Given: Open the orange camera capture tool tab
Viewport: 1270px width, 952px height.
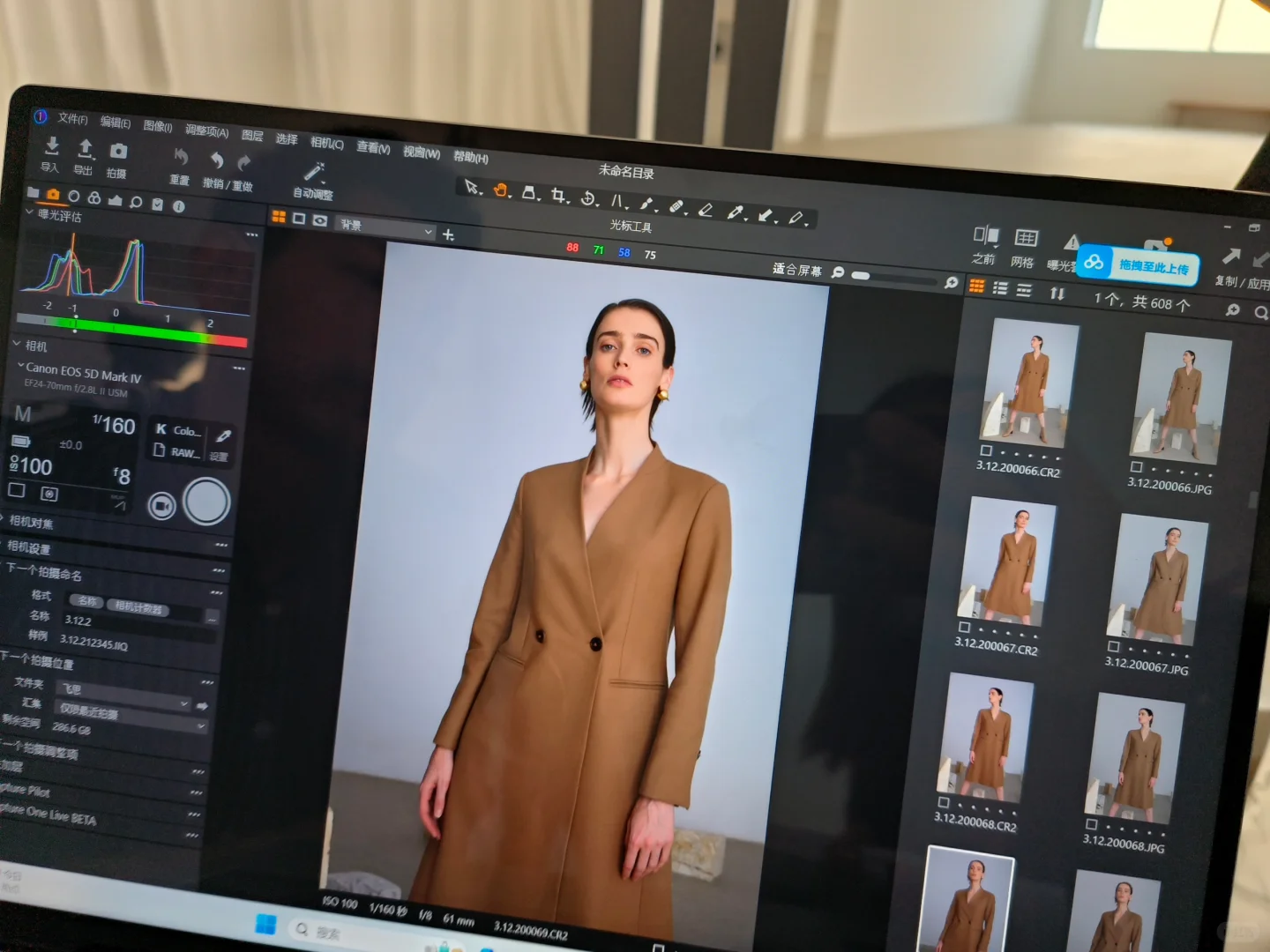Looking at the screenshot, I should (x=53, y=194).
